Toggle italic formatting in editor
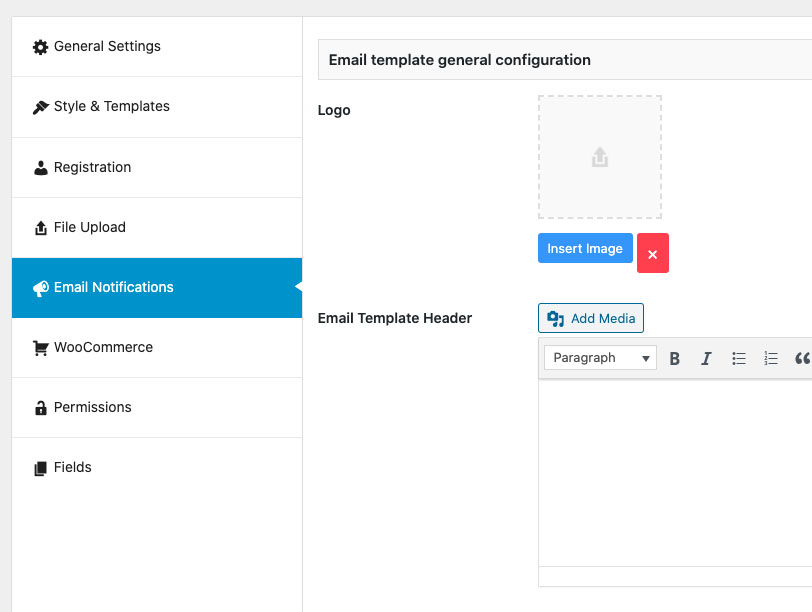 [x=706, y=358]
